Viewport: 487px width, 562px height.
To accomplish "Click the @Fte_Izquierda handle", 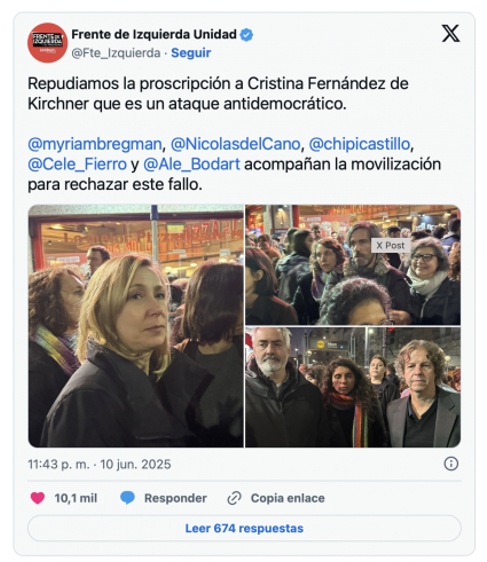I will (x=116, y=53).
